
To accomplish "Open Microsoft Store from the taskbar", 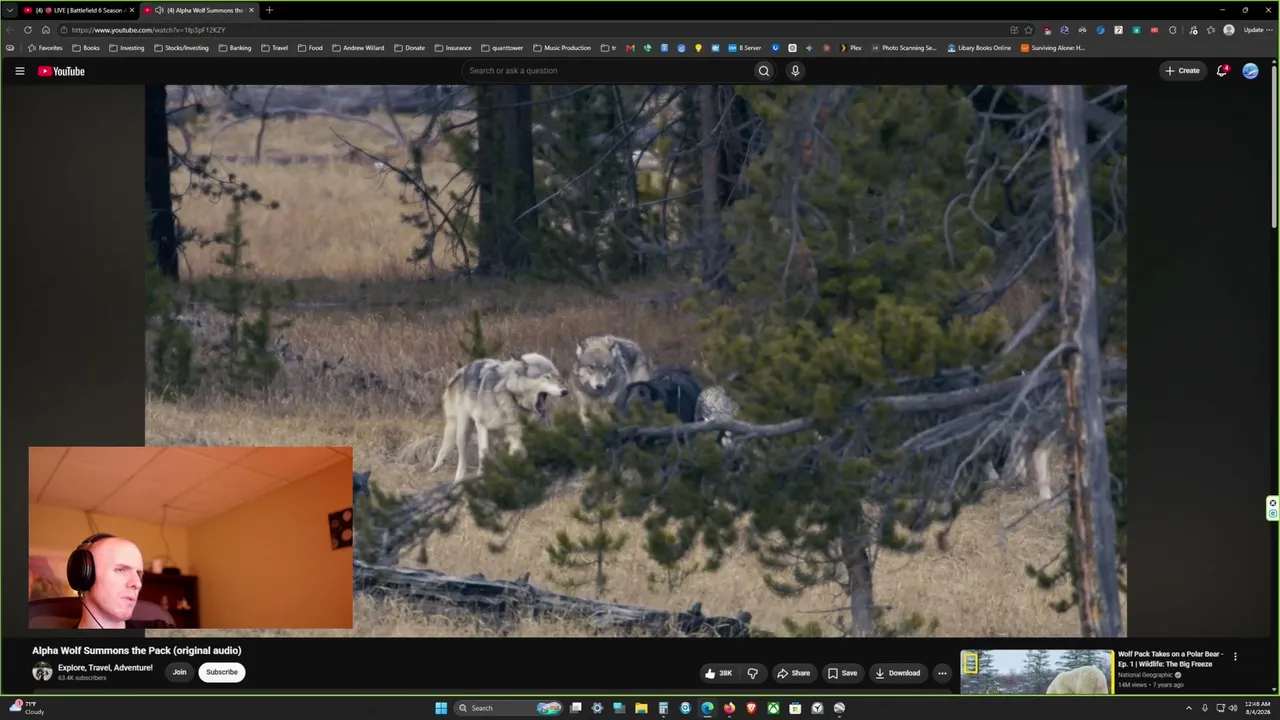I will click(795, 708).
